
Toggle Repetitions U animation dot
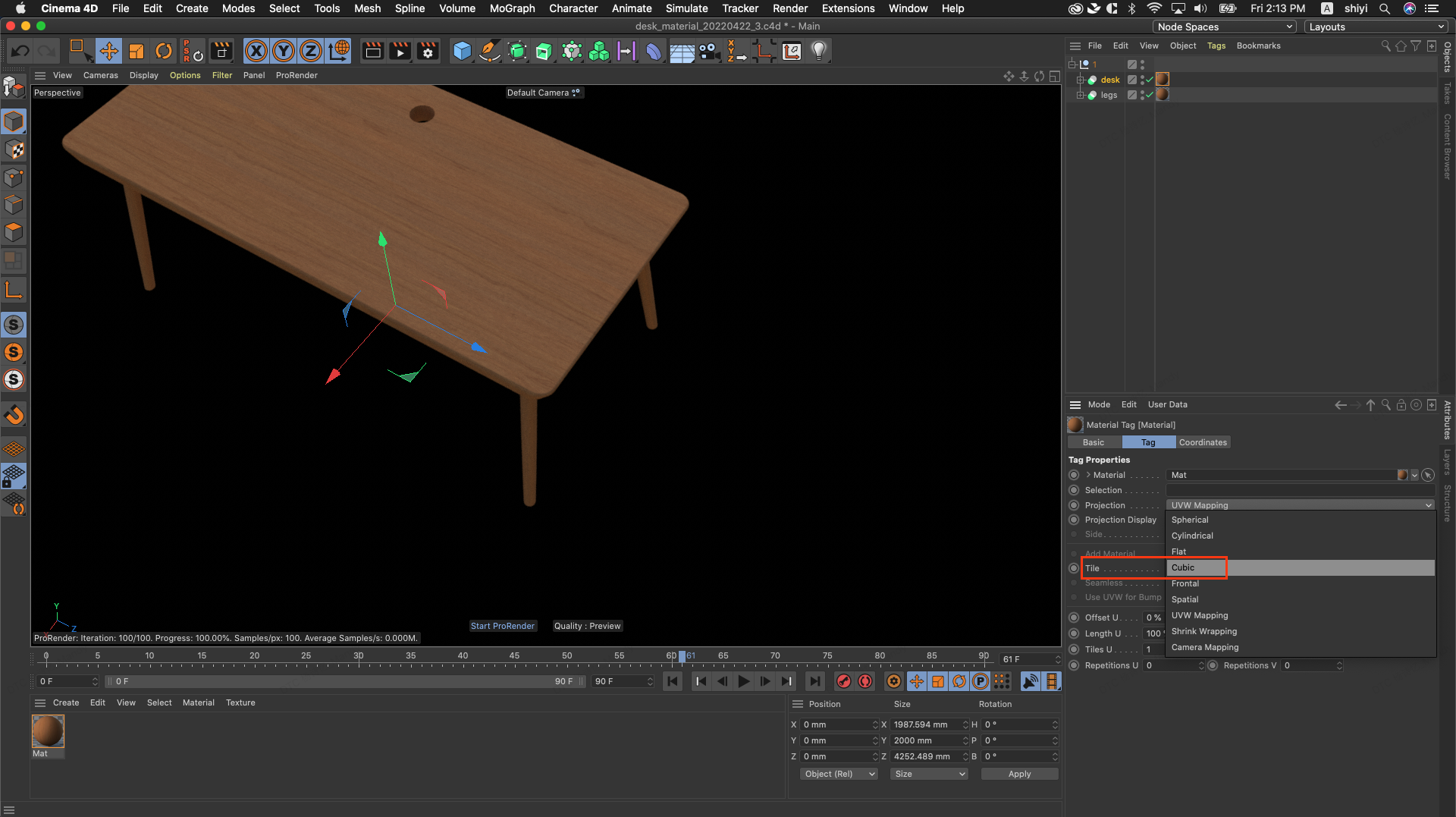pyautogui.click(x=1074, y=665)
